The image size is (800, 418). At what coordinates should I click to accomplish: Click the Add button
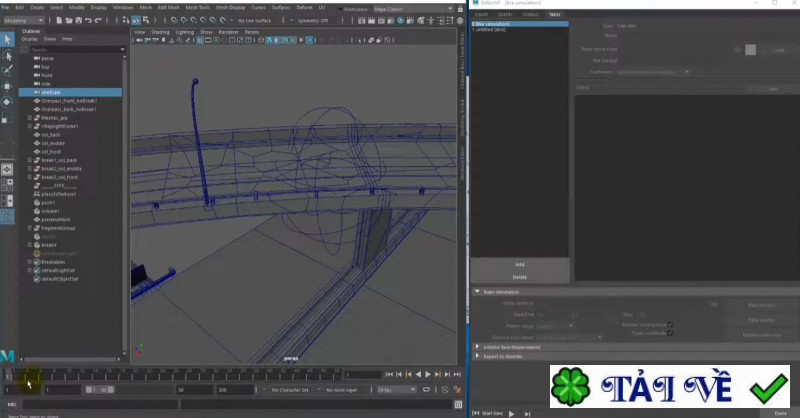click(519, 264)
